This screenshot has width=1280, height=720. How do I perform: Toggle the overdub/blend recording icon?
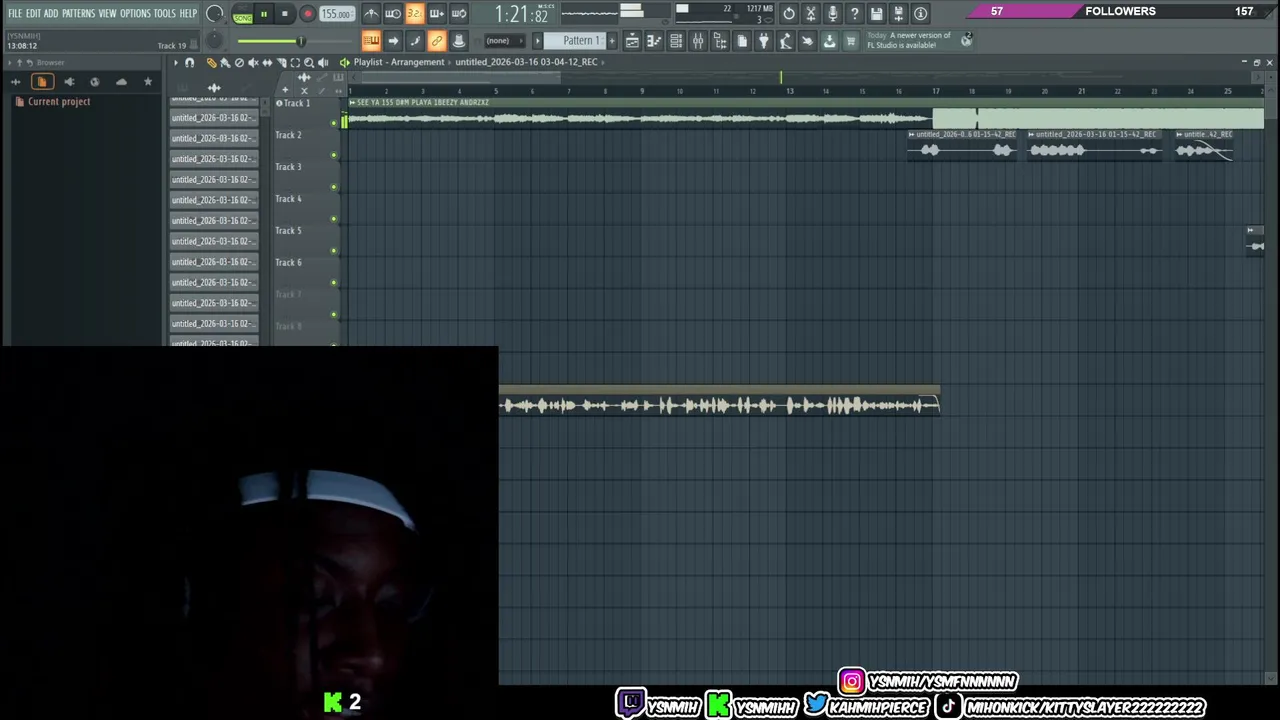(437, 14)
